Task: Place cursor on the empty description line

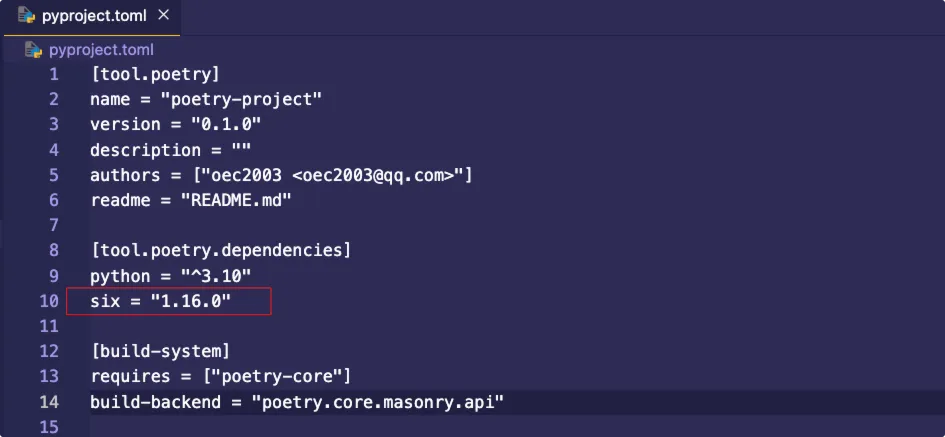Action: click(170, 150)
